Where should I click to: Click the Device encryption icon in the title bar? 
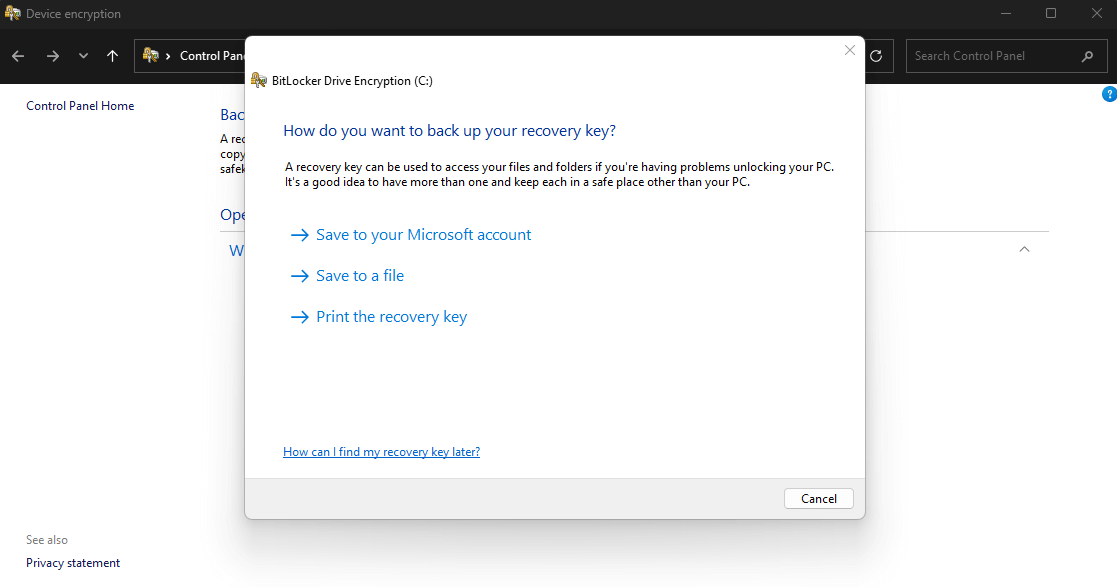tap(13, 13)
